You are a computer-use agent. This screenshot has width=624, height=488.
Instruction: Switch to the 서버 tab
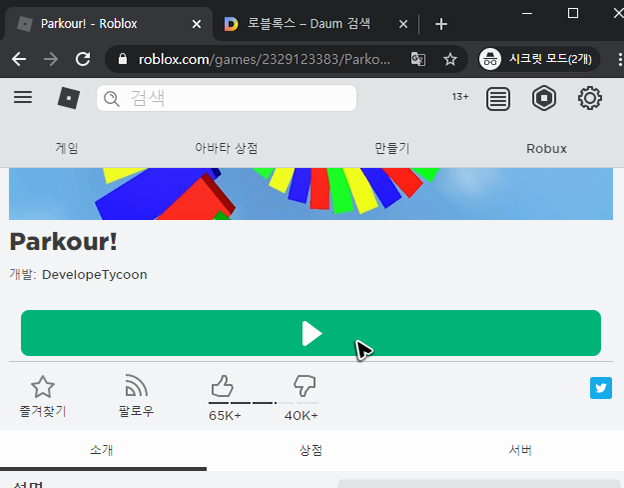tap(520, 450)
